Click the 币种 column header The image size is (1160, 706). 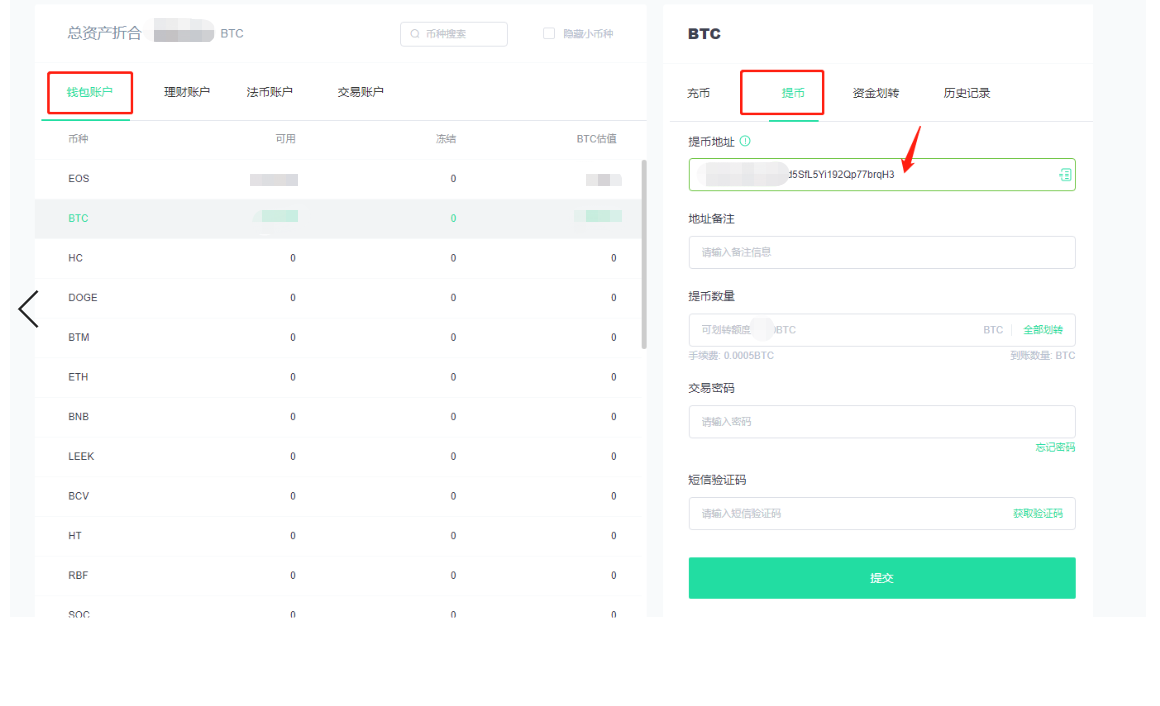pyautogui.click(x=78, y=139)
